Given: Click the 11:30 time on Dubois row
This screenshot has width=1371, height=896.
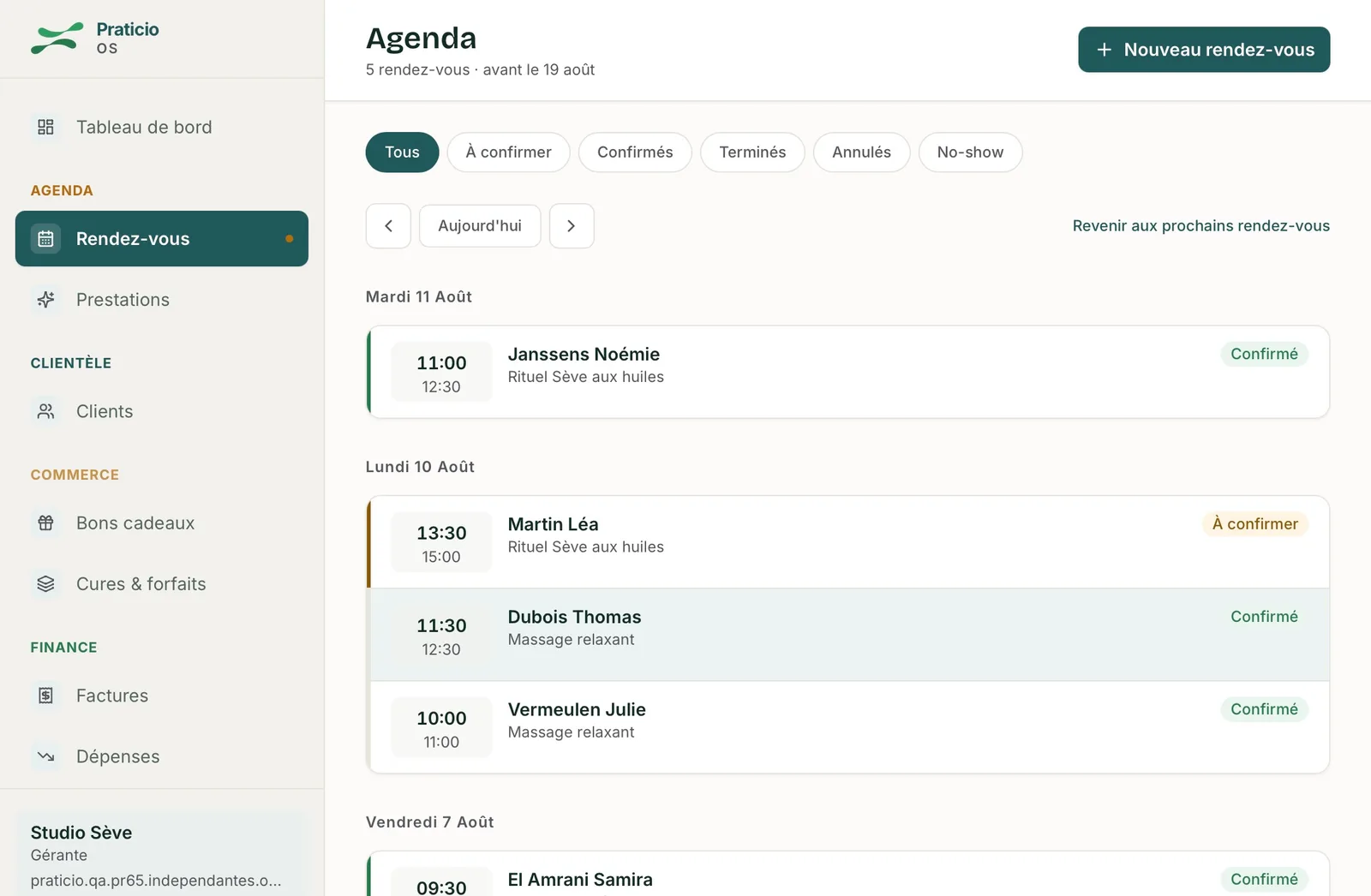Looking at the screenshot, I should click(x=441, y=626).
